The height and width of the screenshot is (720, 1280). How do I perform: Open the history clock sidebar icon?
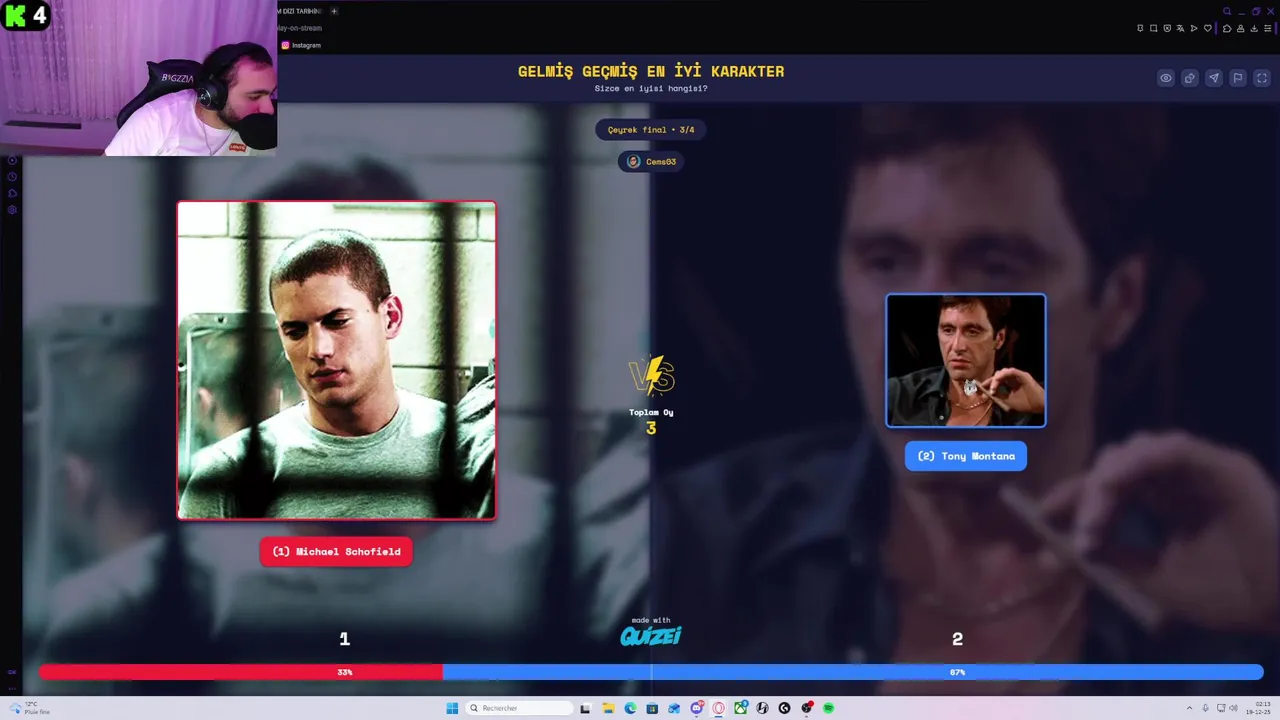click(x=12, y=176)
